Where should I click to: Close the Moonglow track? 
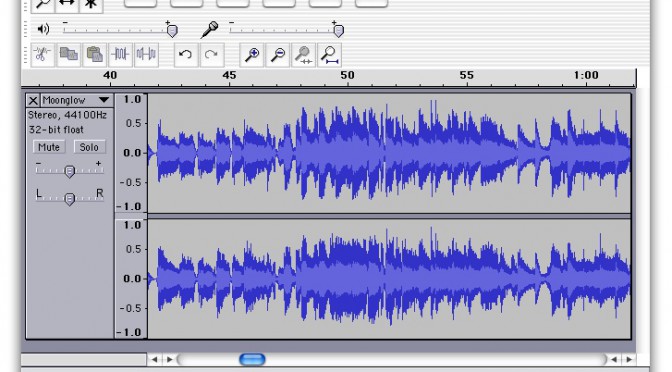point(33,100)
